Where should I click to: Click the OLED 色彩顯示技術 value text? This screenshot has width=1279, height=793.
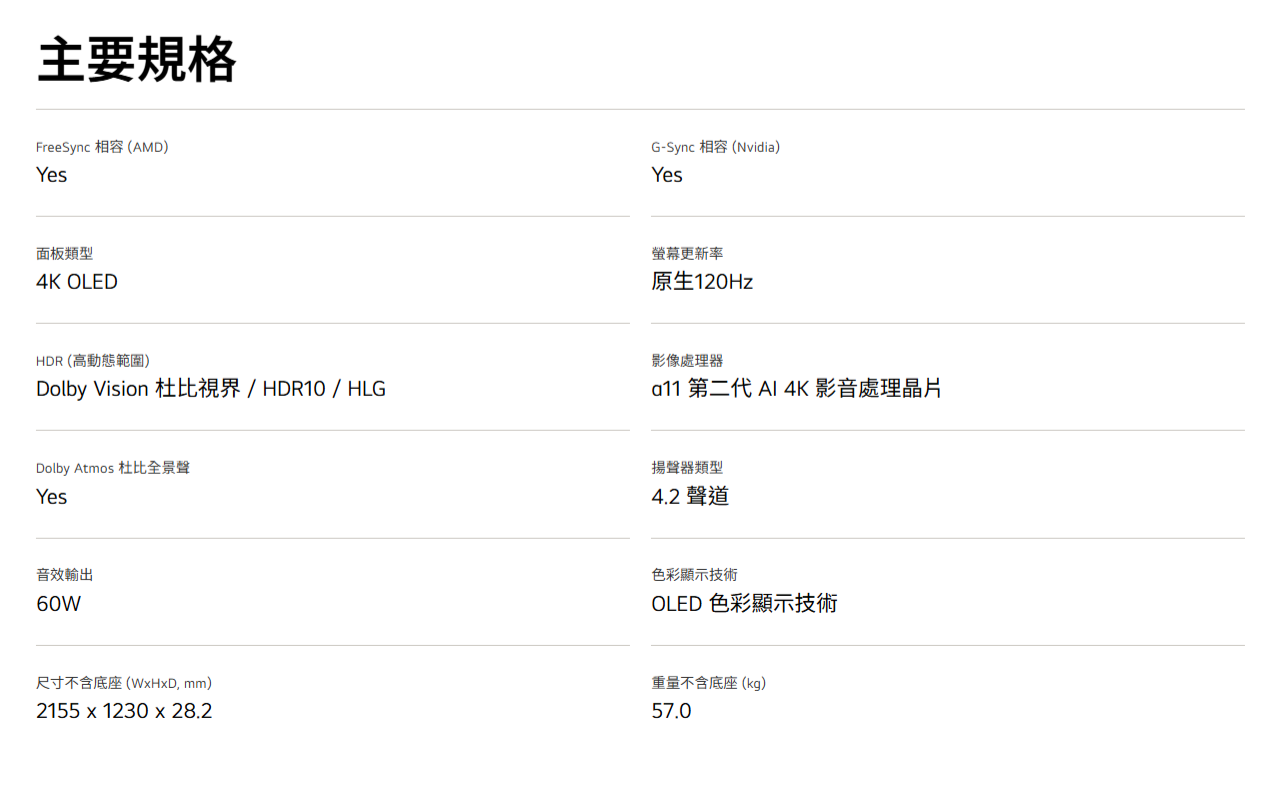point(744,604)
